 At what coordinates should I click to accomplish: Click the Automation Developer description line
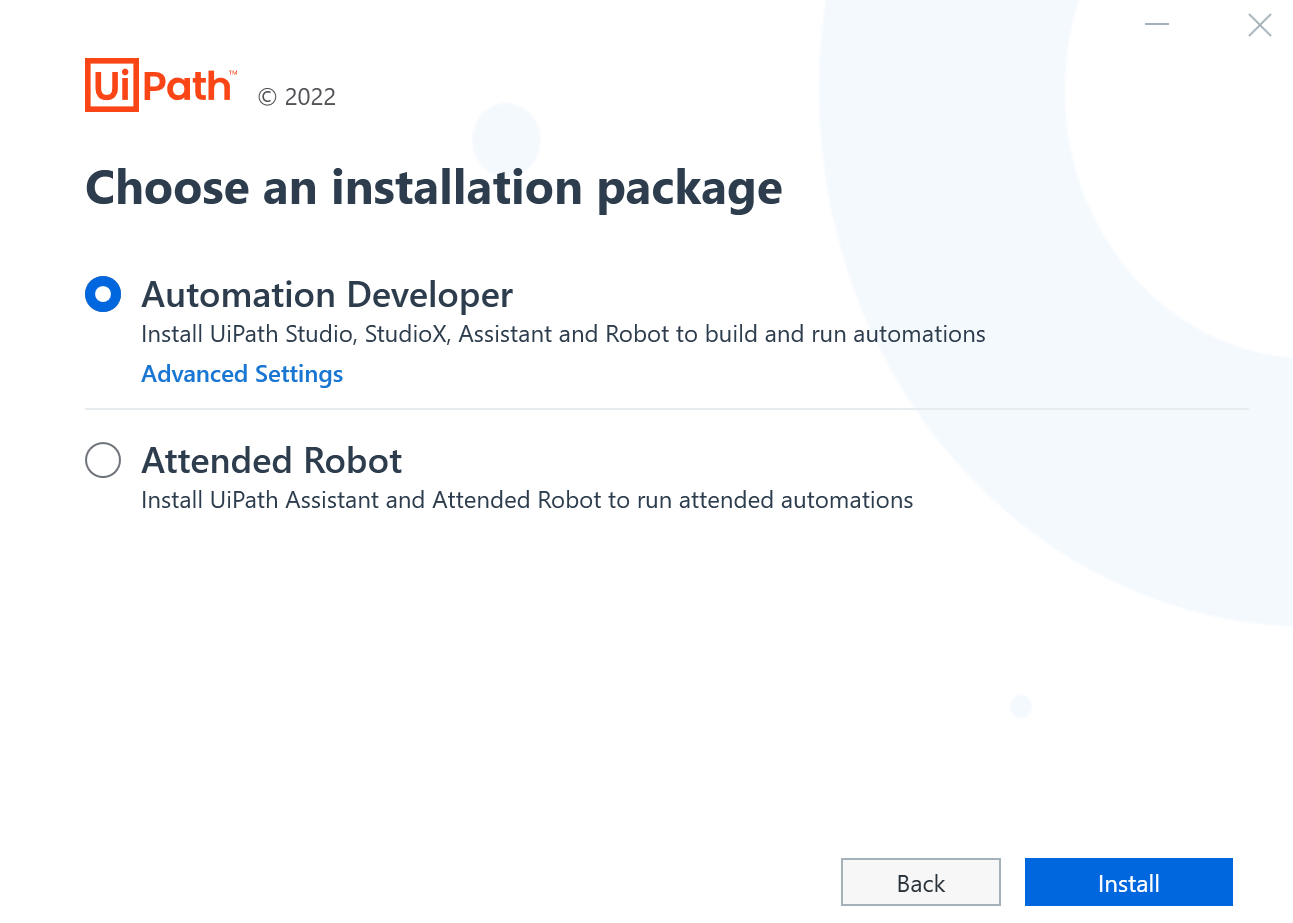pyautogui.click(x=563, y=334)
